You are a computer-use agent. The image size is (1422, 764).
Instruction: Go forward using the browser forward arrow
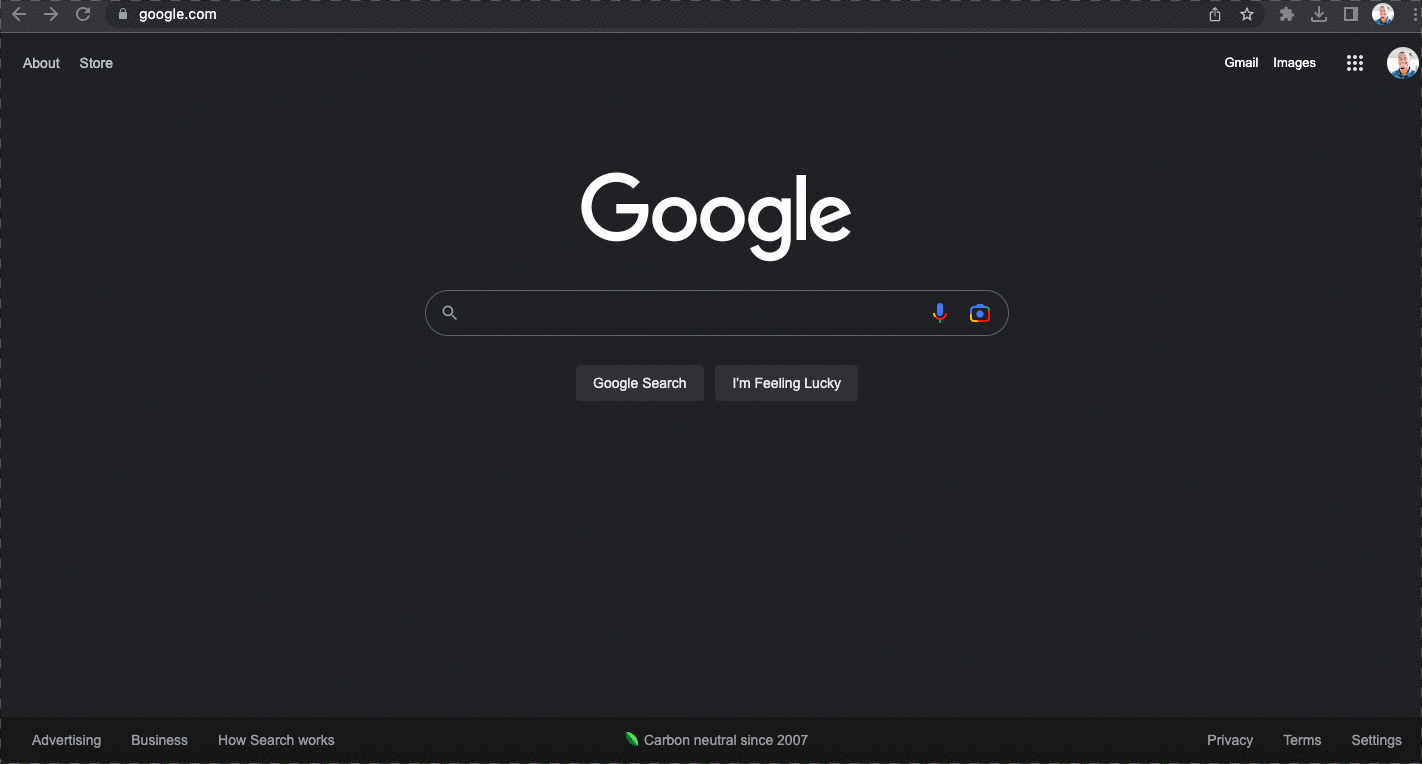[x=51, y=14]
